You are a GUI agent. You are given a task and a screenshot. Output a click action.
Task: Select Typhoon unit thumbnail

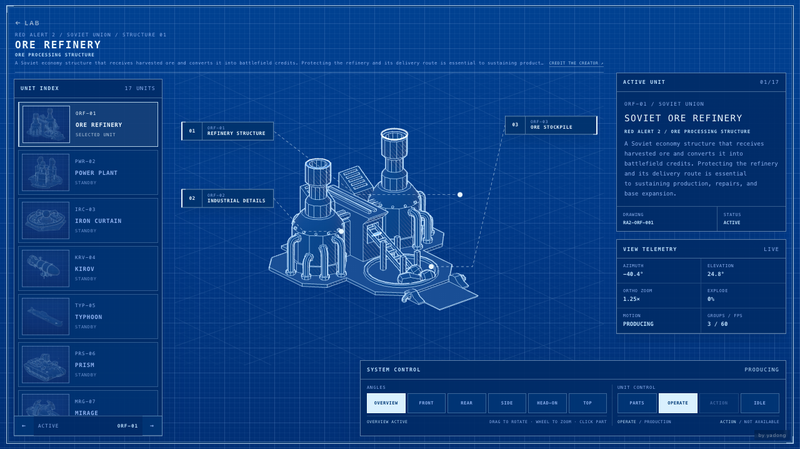coord(46,316)
